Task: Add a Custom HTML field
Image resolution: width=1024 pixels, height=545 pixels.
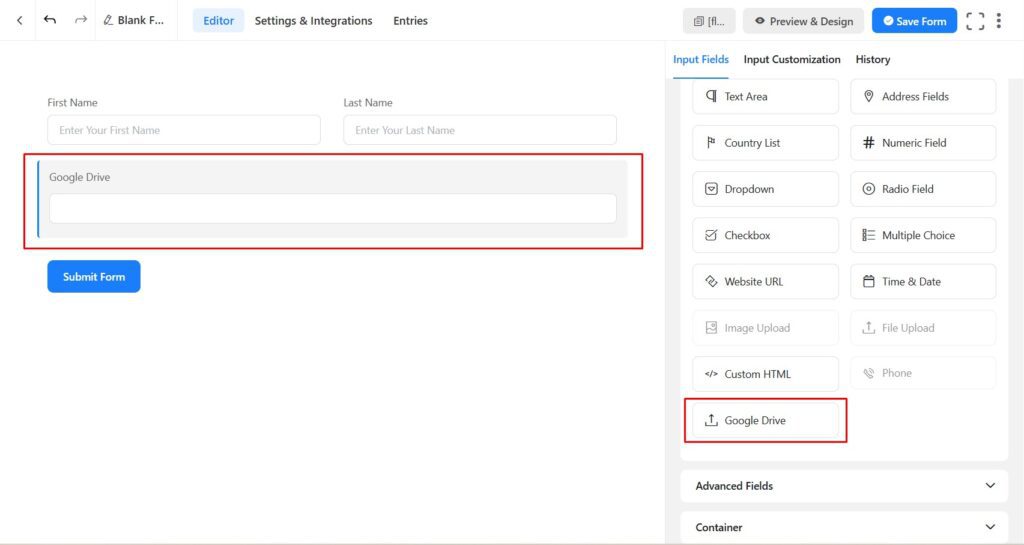Action: click(x=765, y=375)
